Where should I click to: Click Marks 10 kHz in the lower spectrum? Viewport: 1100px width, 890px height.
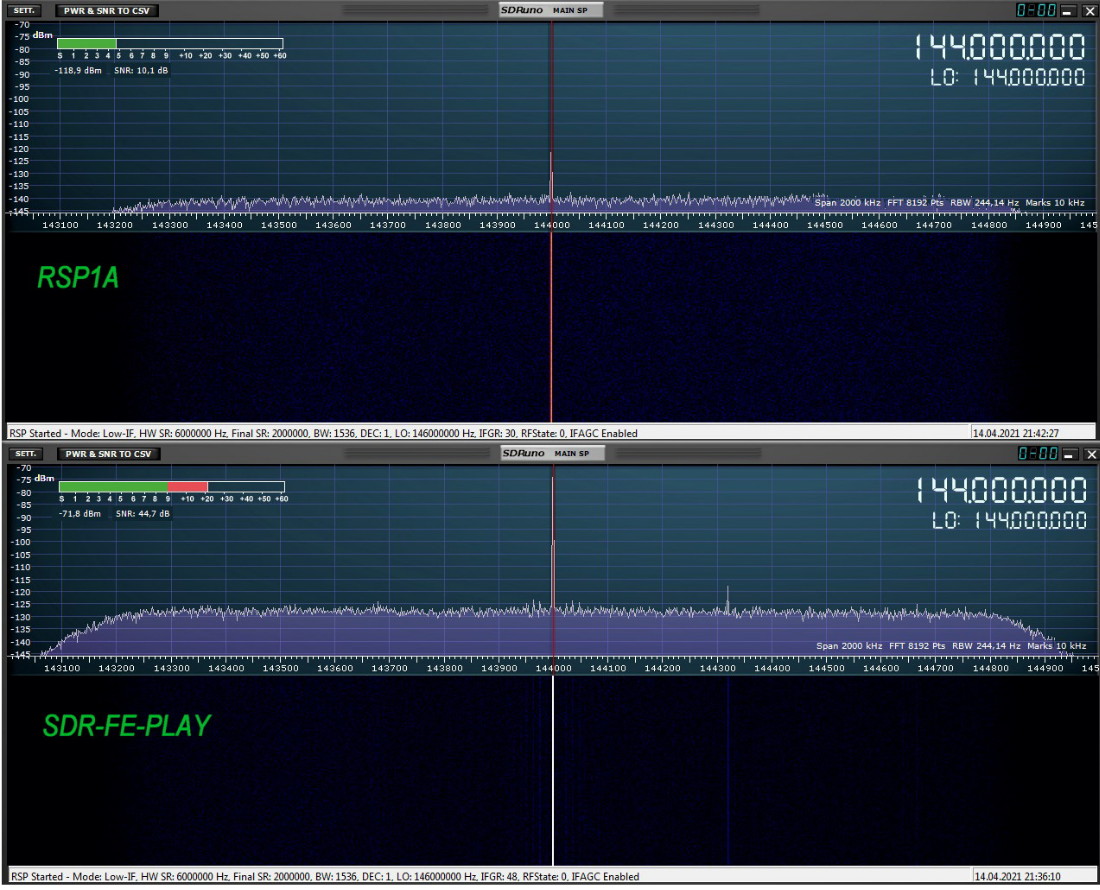(x=1057, y=646)
